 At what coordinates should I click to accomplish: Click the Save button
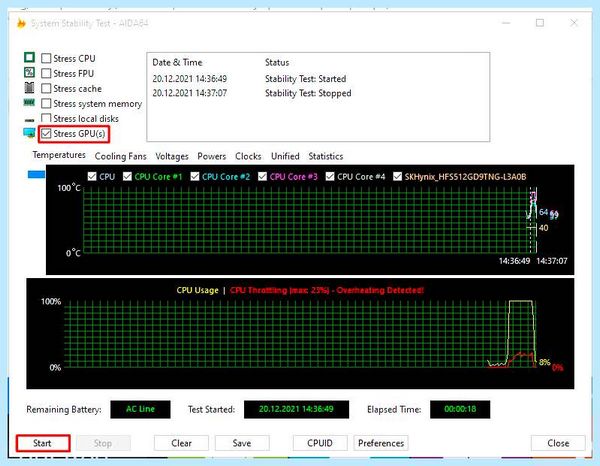(242, 443)
